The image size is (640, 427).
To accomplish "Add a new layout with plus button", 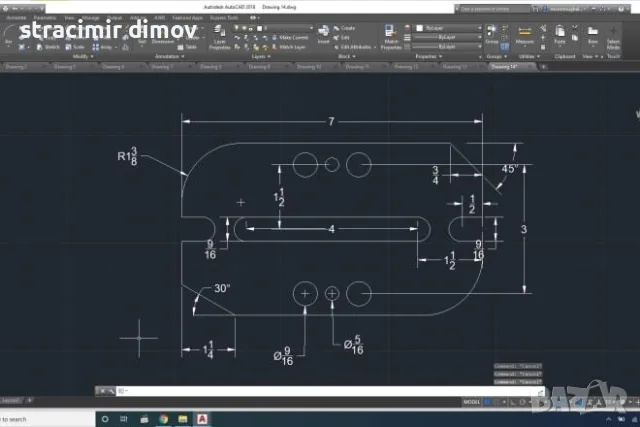I will point(29,400).
